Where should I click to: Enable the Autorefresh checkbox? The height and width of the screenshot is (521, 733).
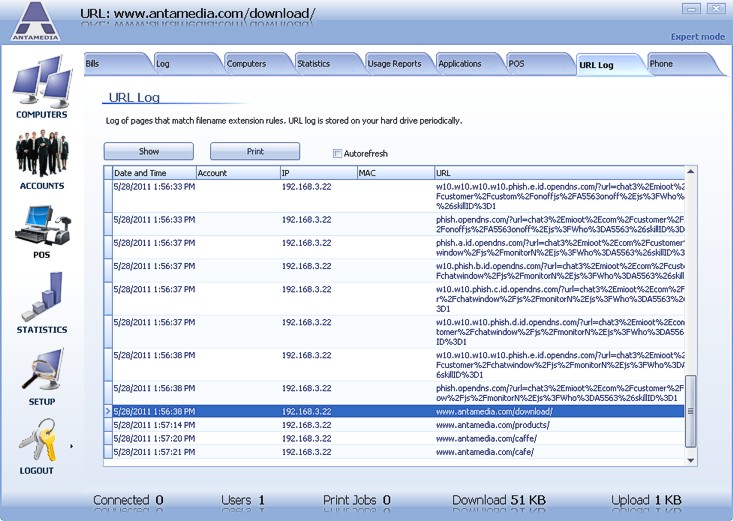coord(337,153)
